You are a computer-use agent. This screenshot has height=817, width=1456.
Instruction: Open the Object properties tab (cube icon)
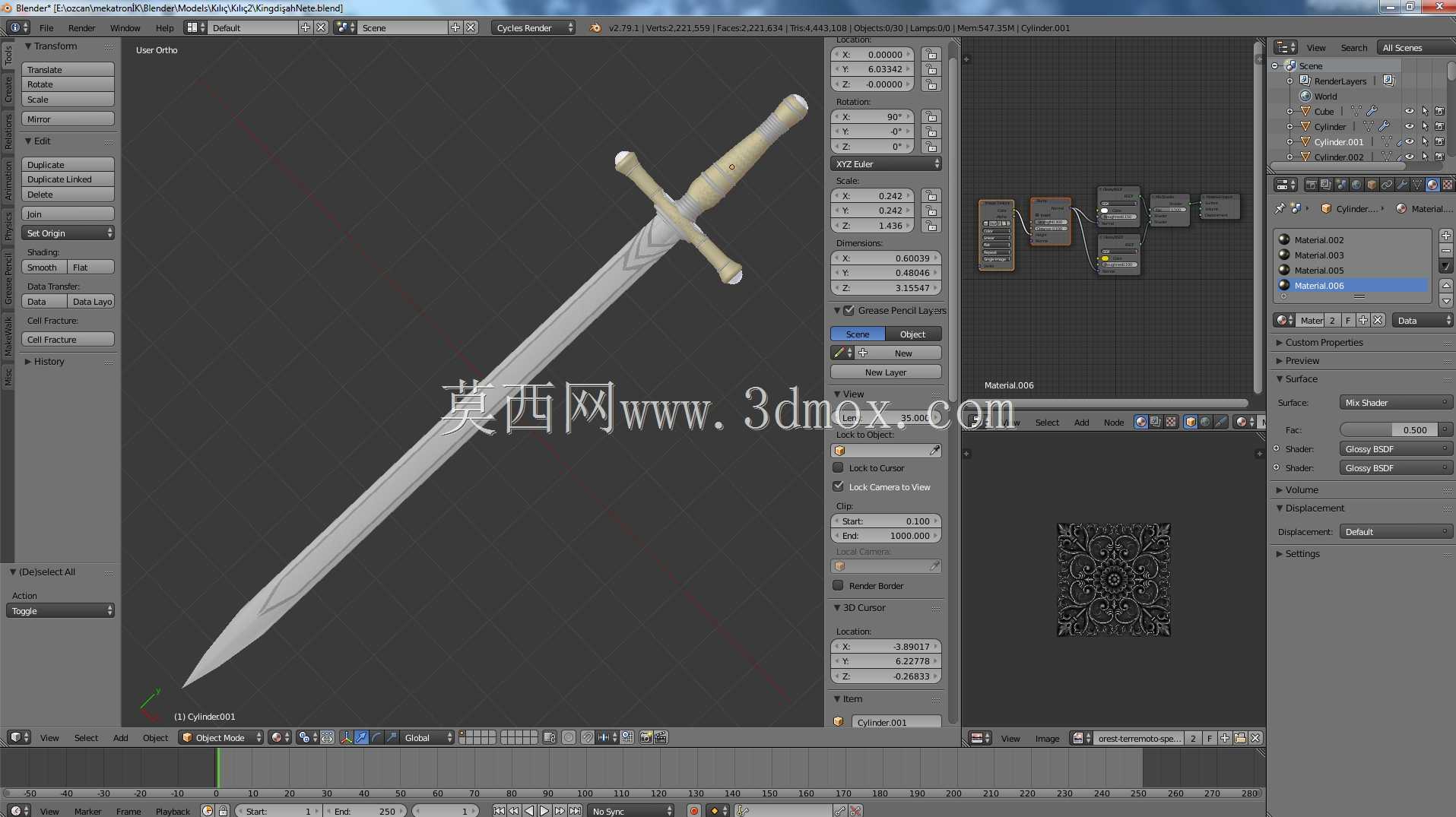pos(1372,185)
